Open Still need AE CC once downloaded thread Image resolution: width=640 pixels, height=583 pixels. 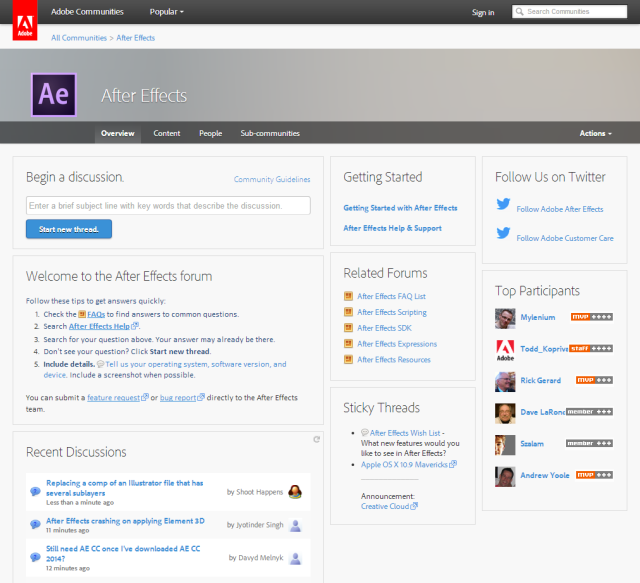pyautogui.click(x=123, y=554)
